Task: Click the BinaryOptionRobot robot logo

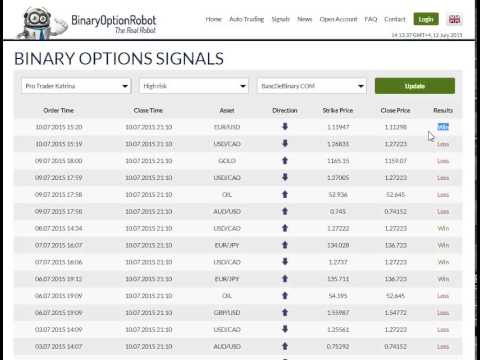Action: tap(42, 23)
